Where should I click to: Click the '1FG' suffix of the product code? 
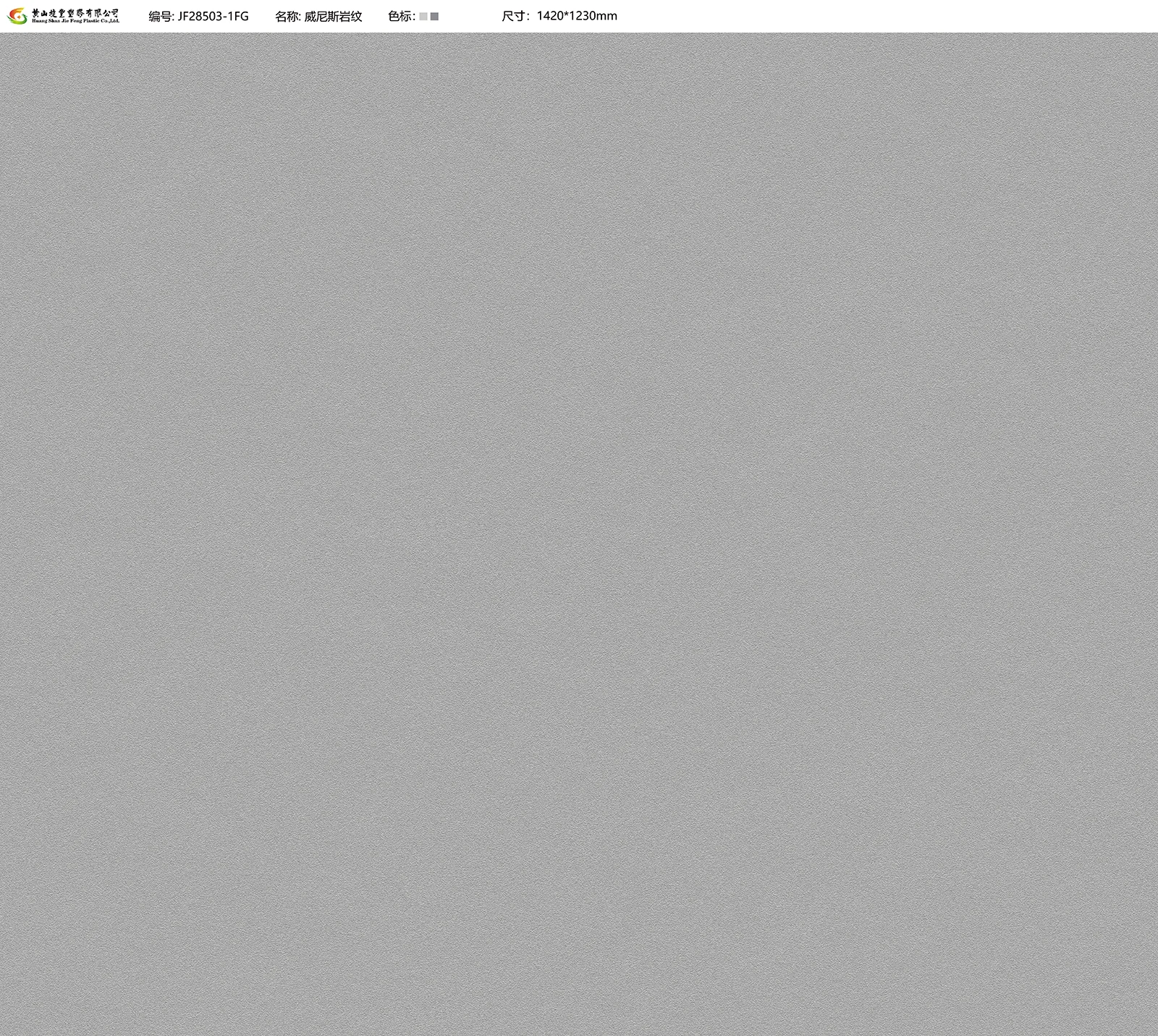click(239, 16)
